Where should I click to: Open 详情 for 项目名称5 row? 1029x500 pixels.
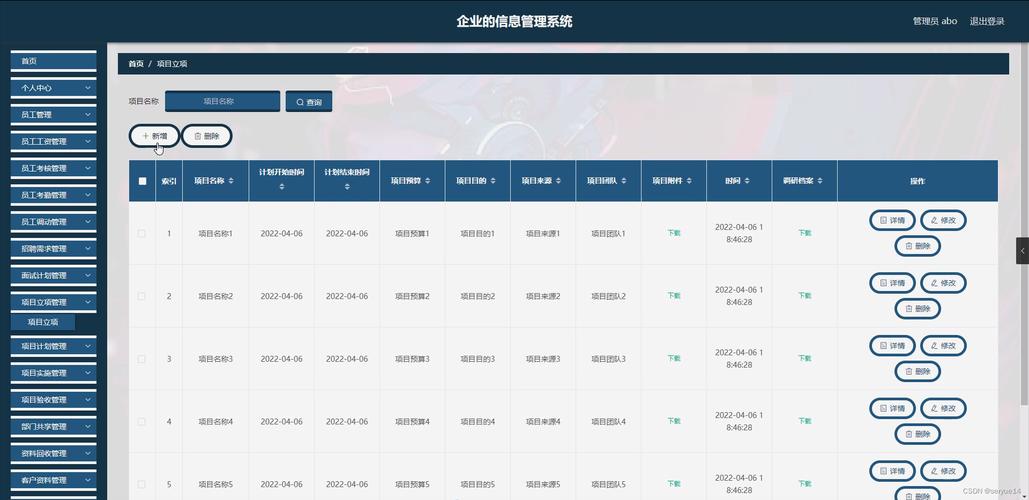892,471
